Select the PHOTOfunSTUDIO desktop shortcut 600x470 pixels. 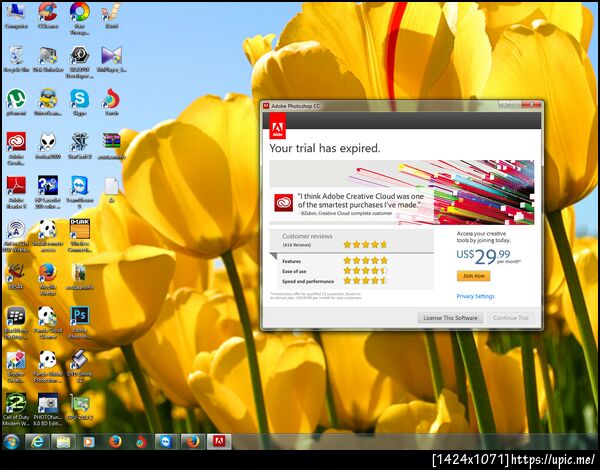point(48,410)
